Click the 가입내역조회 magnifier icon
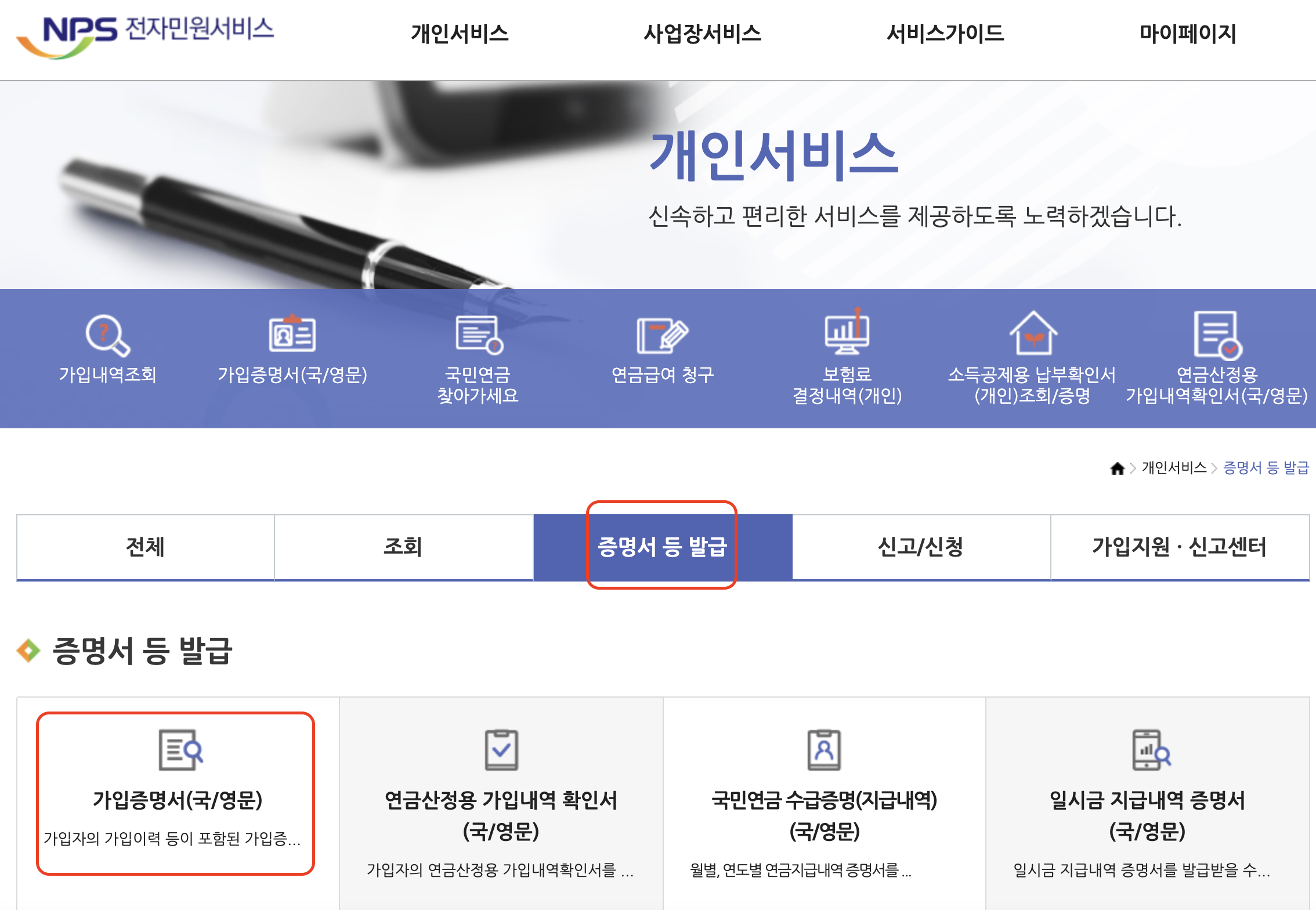The width and height of the screenshot is (1316, 910). [107, 335]
